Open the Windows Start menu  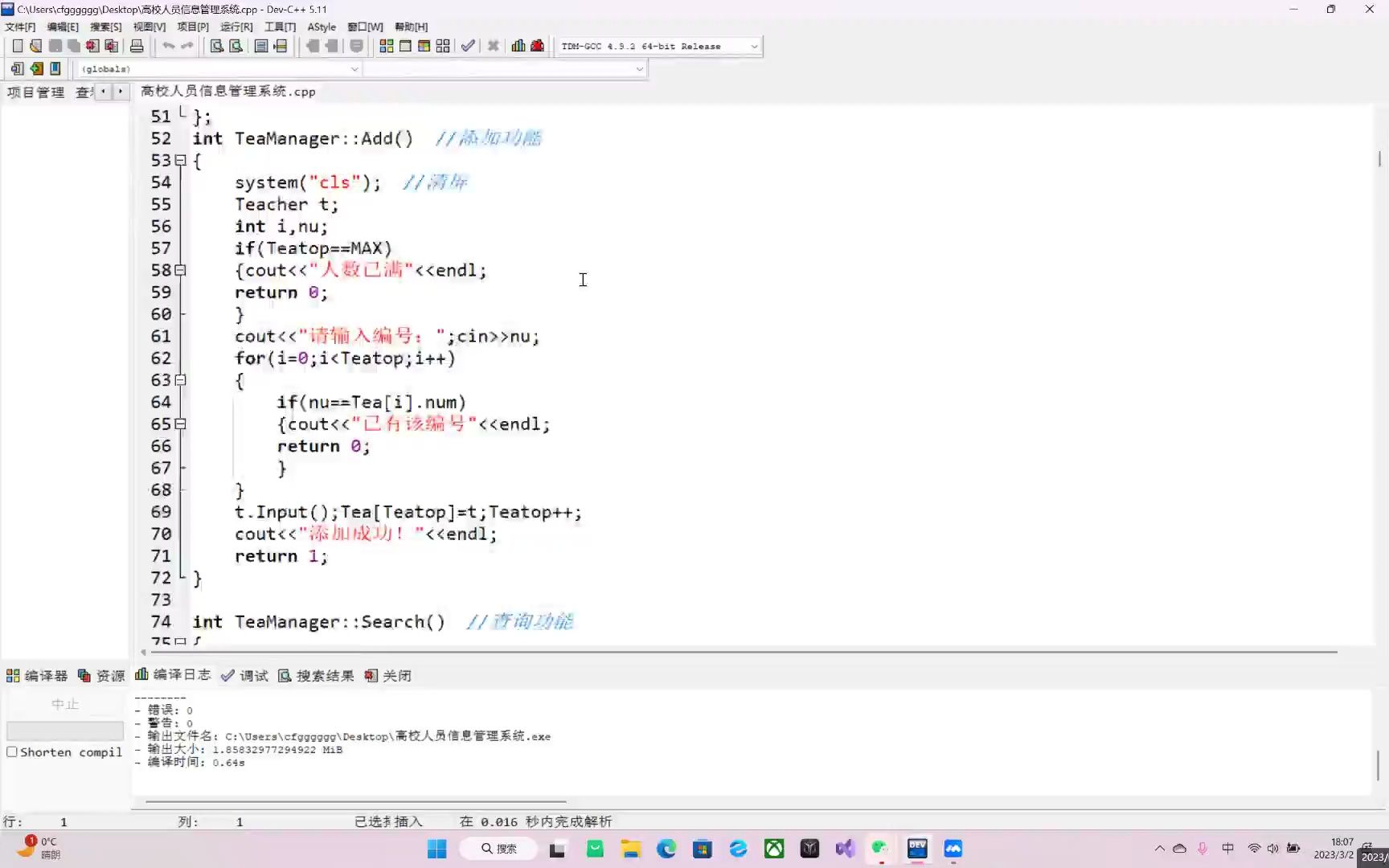click(437, 849)
